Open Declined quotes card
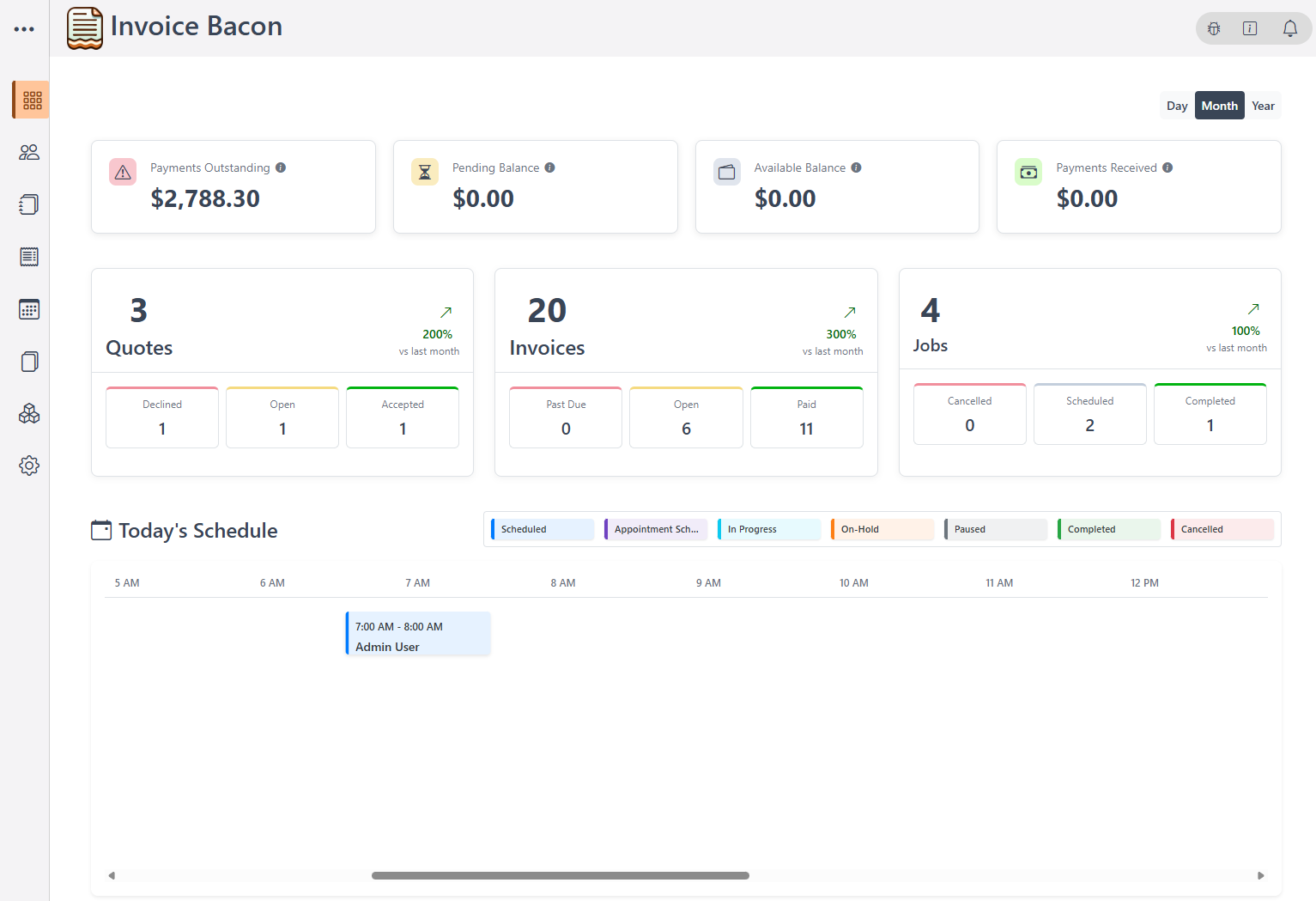This screenshot has width=1316, height=901. click(162, 417)
